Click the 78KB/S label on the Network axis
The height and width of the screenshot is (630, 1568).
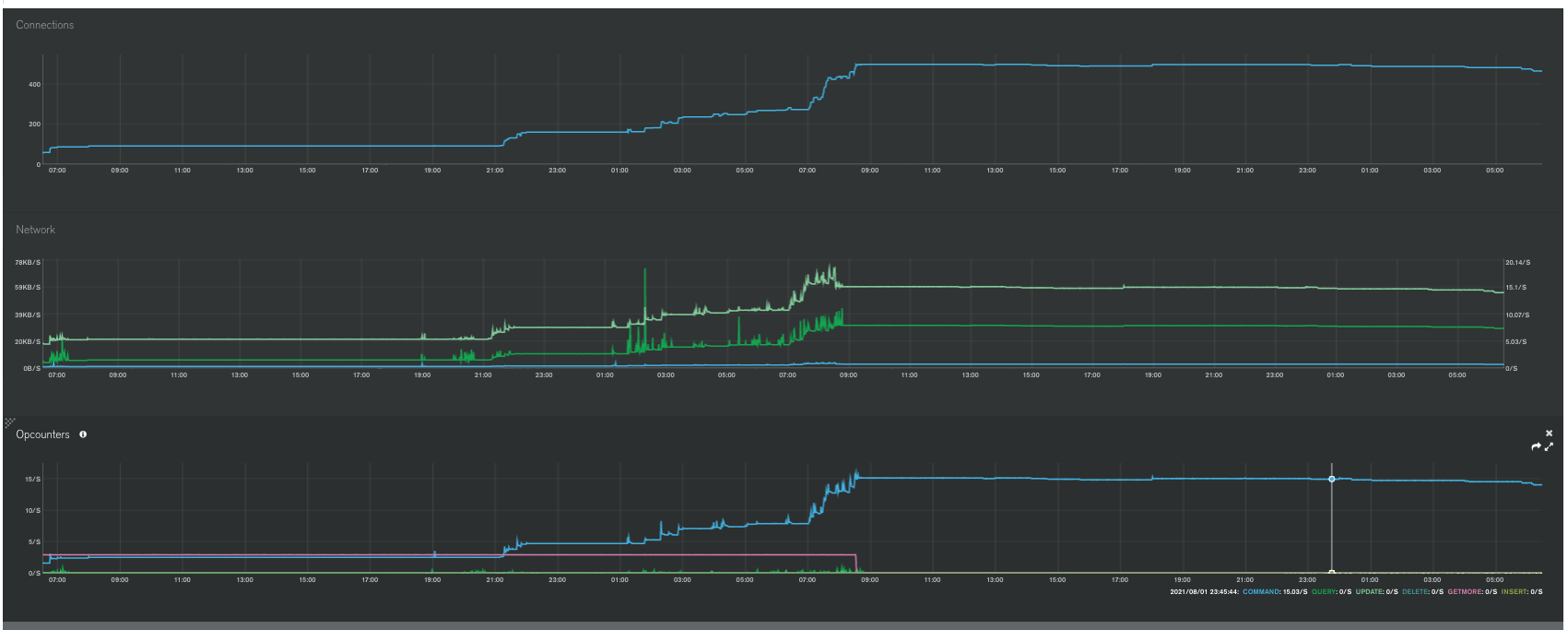coord(28,263)
